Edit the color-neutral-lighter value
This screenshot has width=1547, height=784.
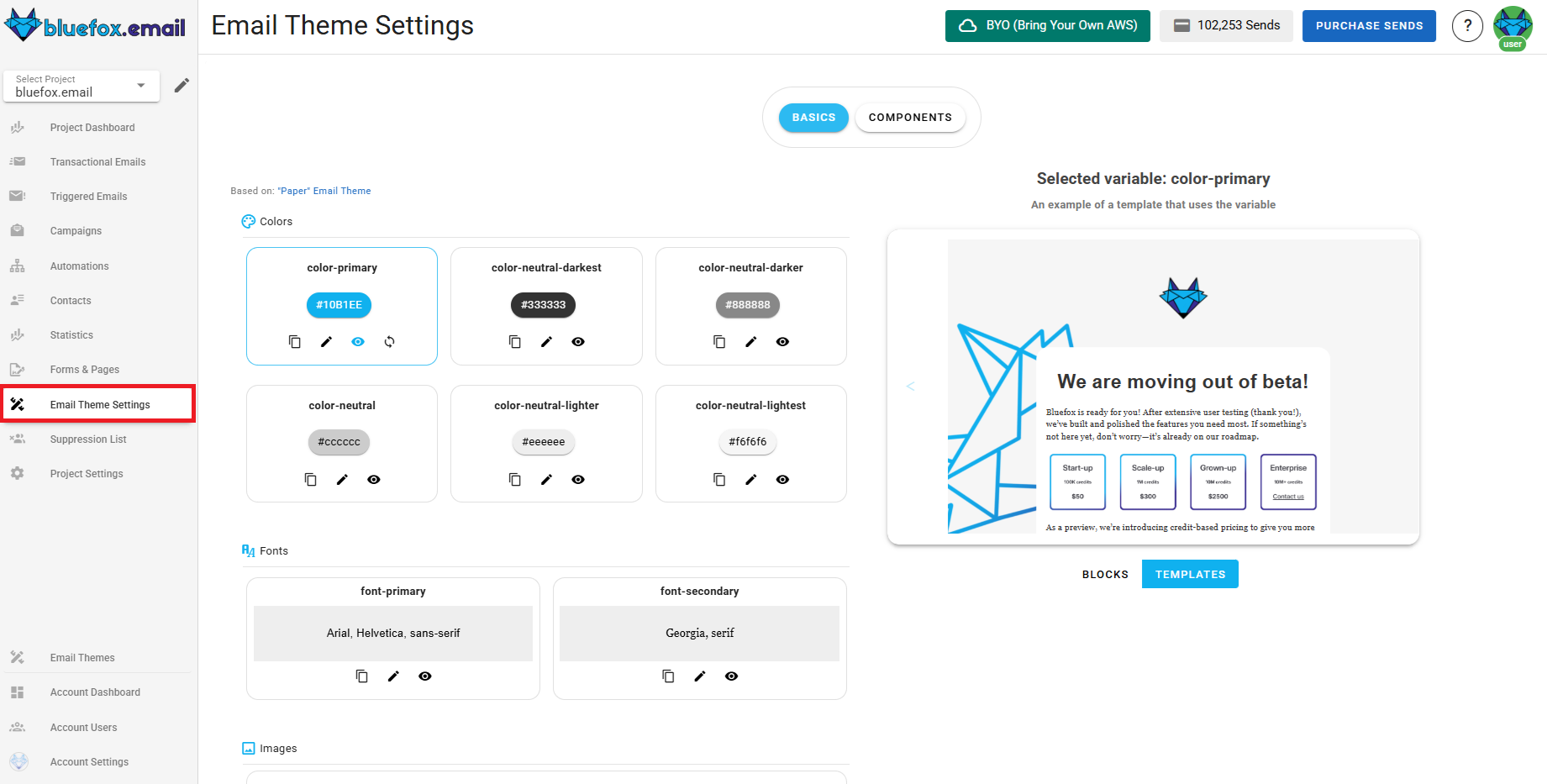click(x=546, y=479)
